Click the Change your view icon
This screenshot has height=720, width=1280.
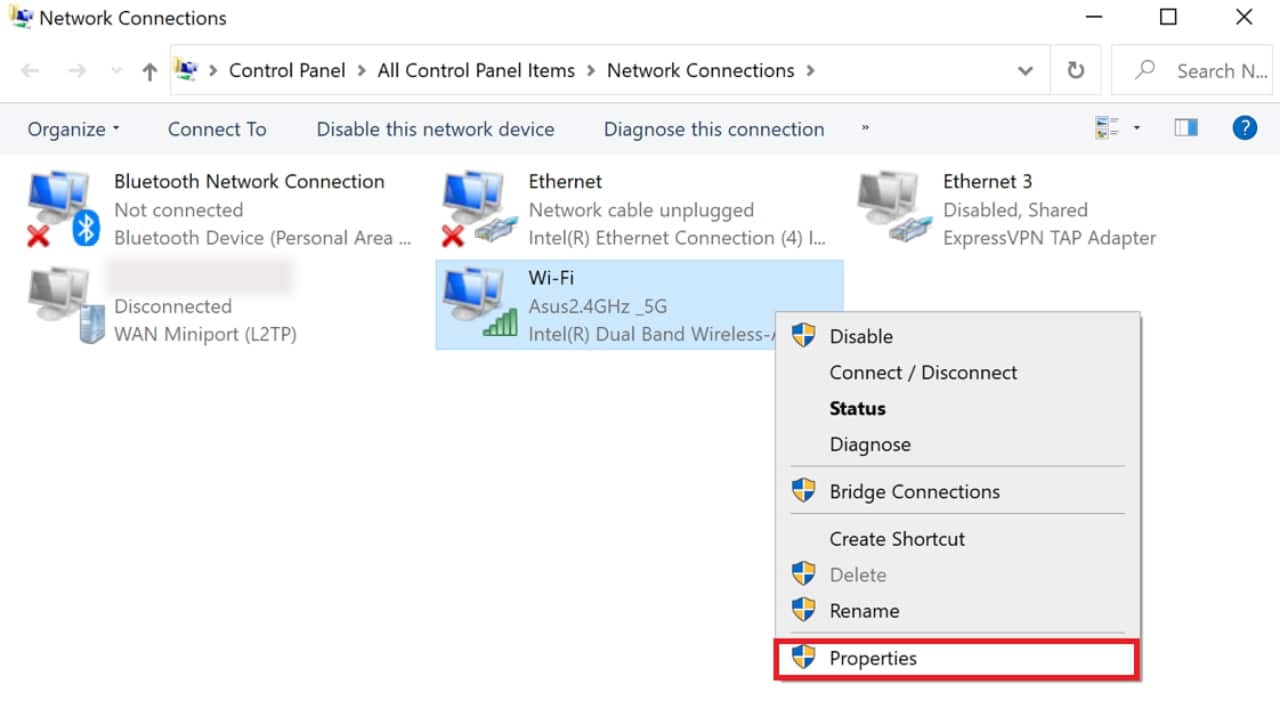pyautogui.click(x=1107, y=128)
